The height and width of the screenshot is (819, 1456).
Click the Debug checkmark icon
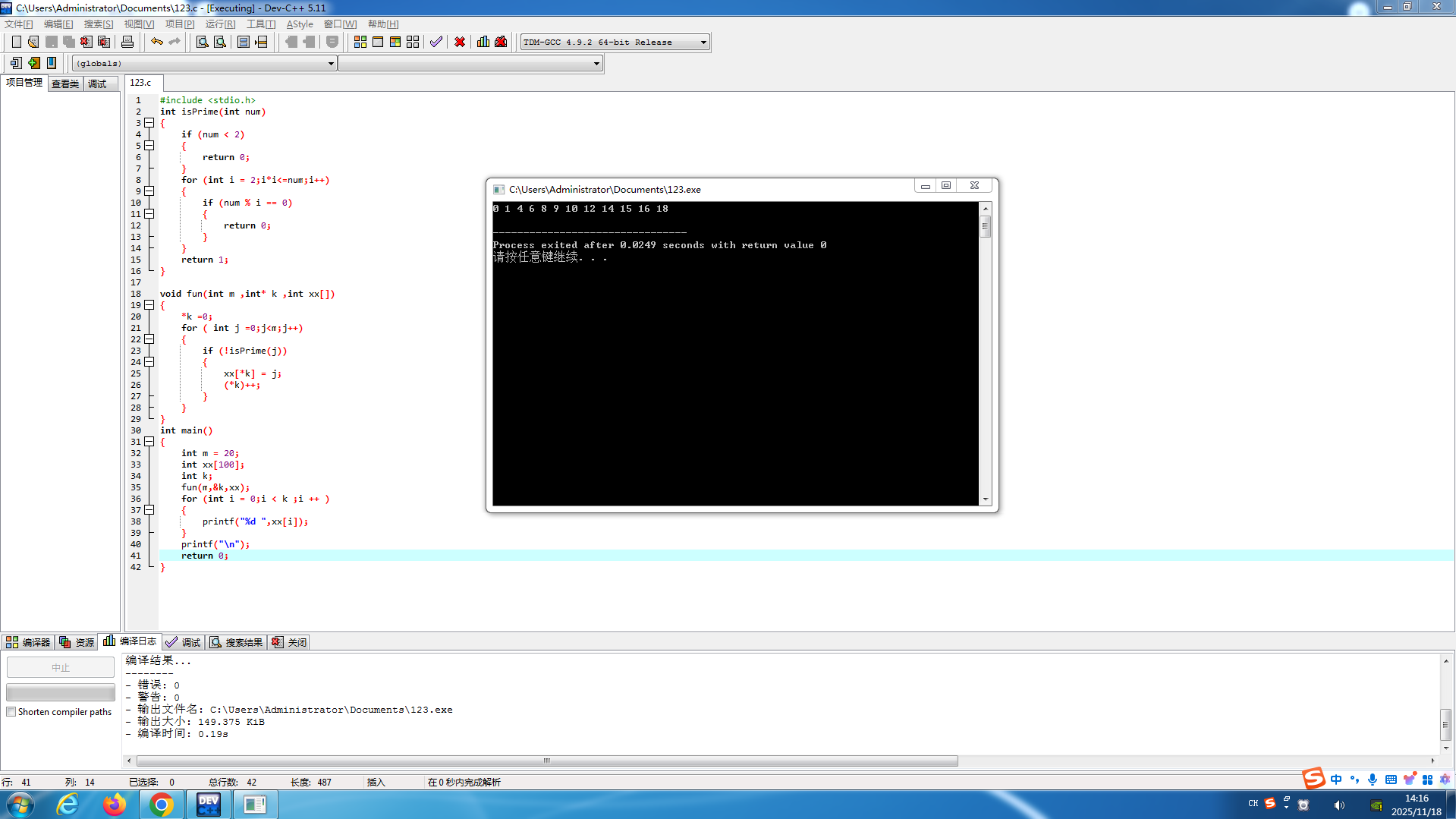(436, 42)
